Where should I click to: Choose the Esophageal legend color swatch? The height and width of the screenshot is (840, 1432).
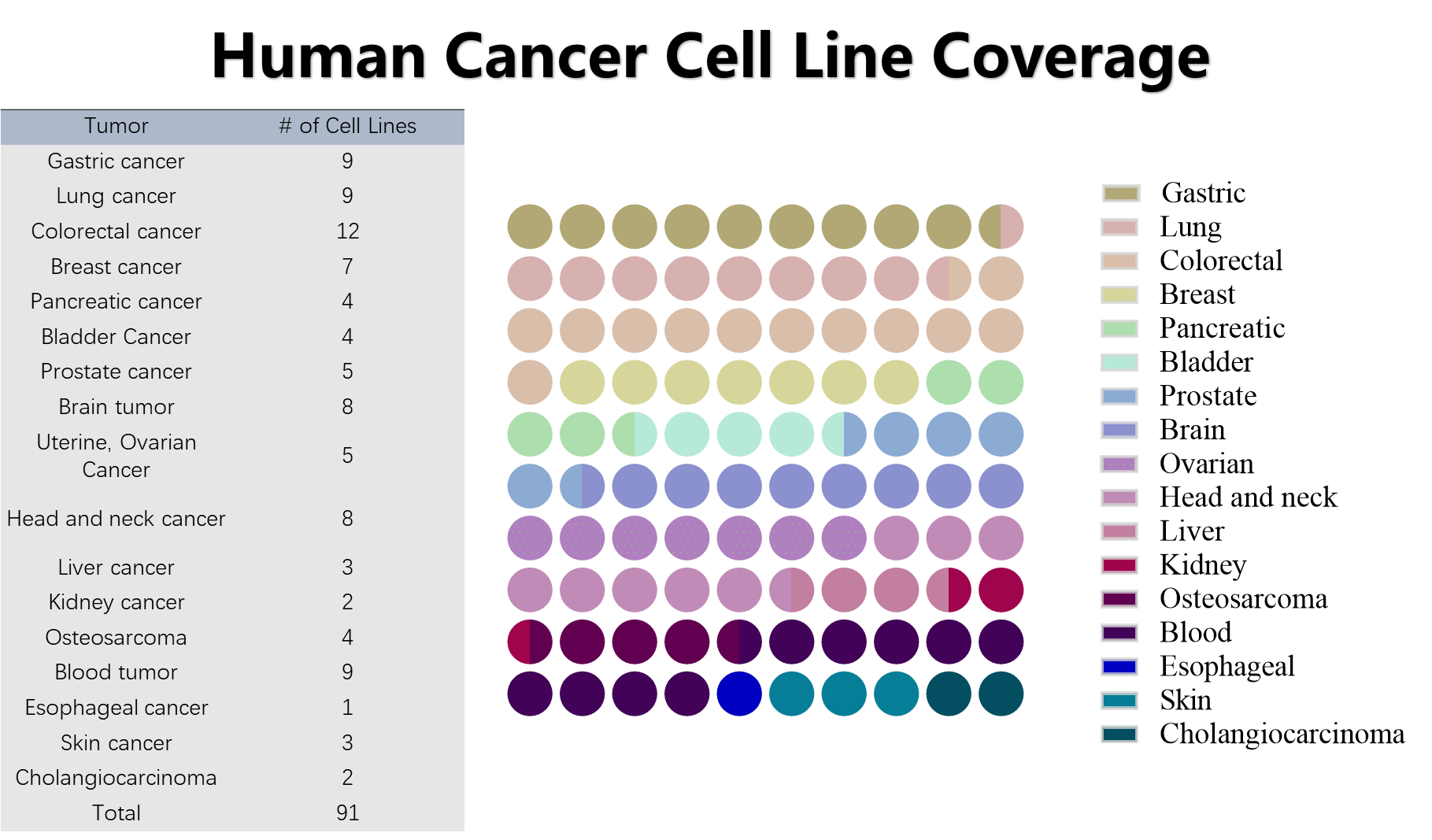[1119, 667]
